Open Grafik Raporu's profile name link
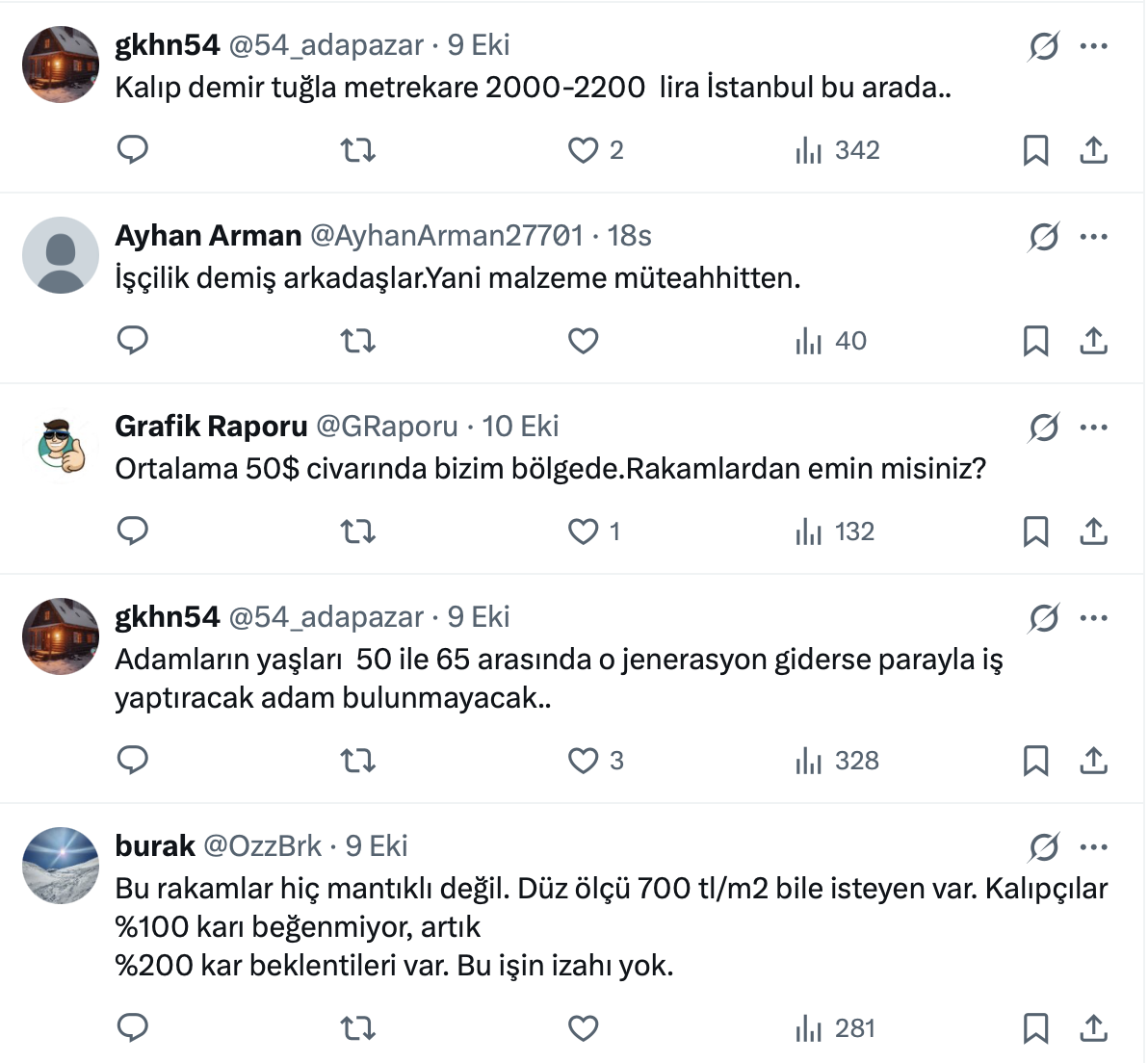 point(211,427)
